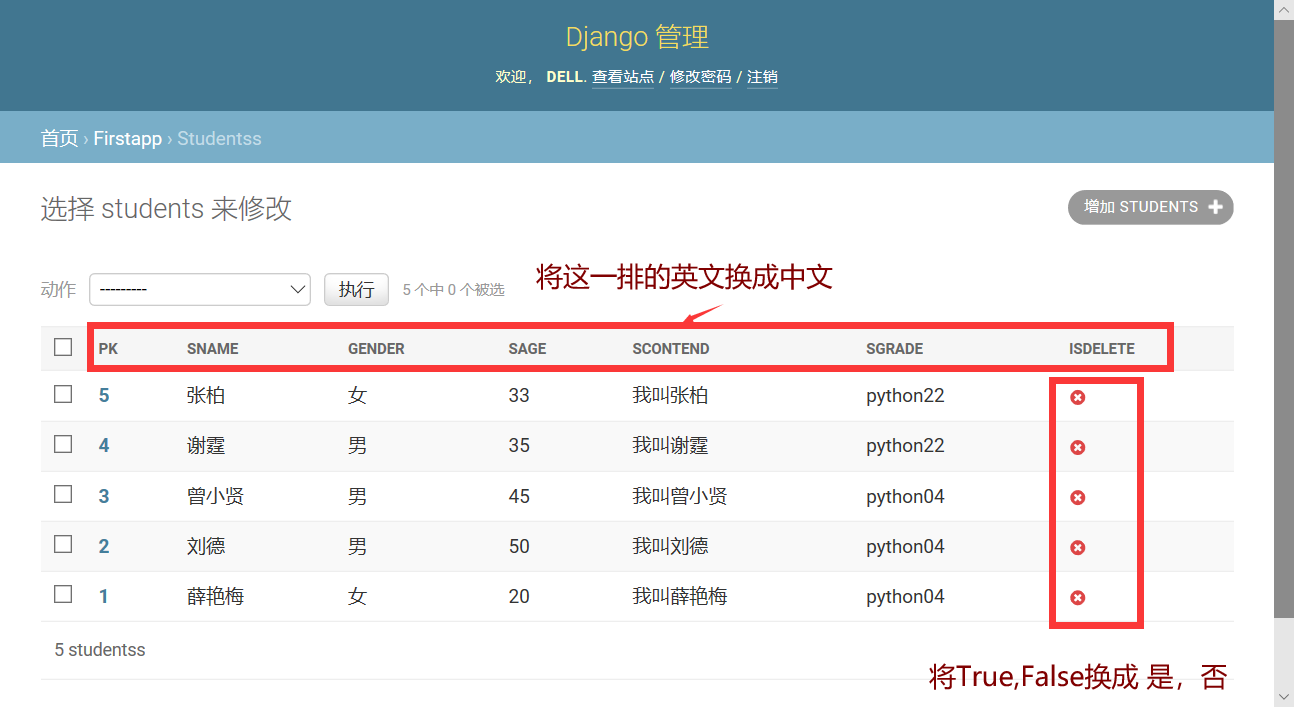Sort by the SCONTEND column header

pos(671,349)
